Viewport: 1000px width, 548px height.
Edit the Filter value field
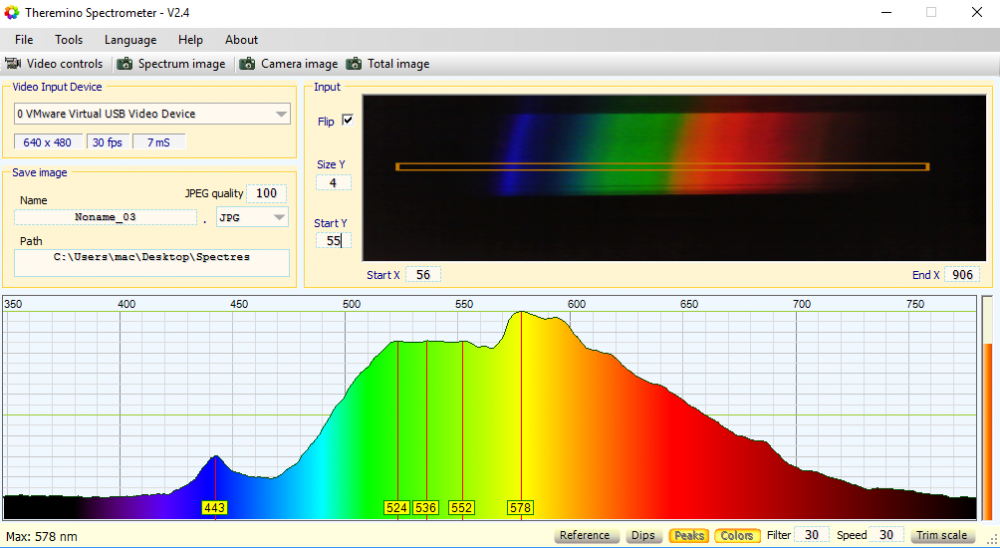(x=811, y=535)
